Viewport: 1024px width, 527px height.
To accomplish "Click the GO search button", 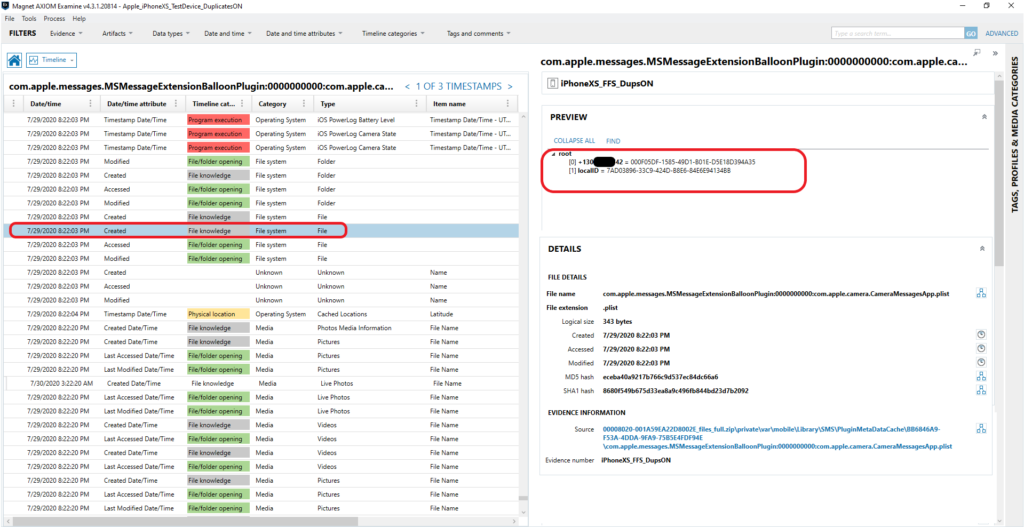I will (x=970, y=33).
